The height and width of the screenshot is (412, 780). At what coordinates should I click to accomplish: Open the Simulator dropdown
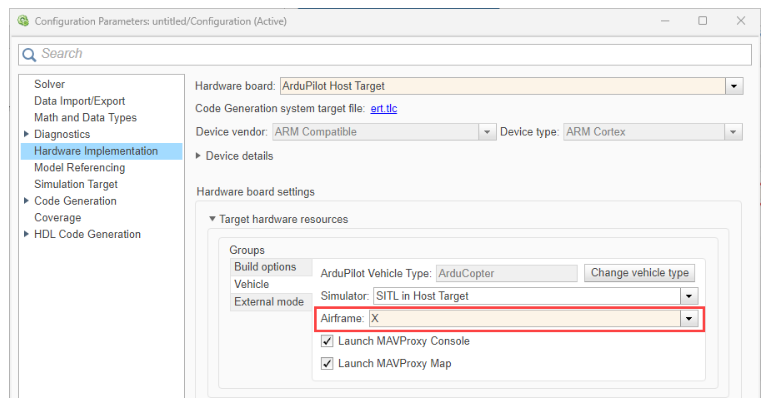[x=687, y=296]
